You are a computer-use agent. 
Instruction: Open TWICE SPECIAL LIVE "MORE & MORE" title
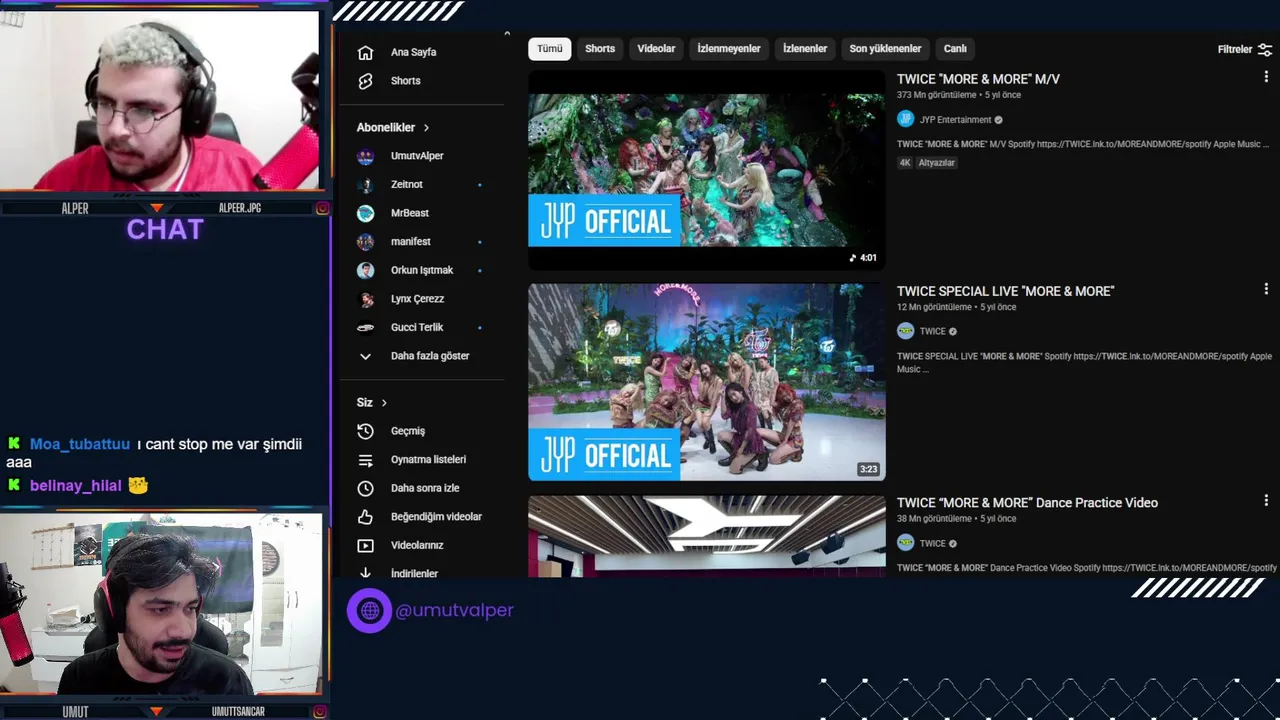point(1005,291)
